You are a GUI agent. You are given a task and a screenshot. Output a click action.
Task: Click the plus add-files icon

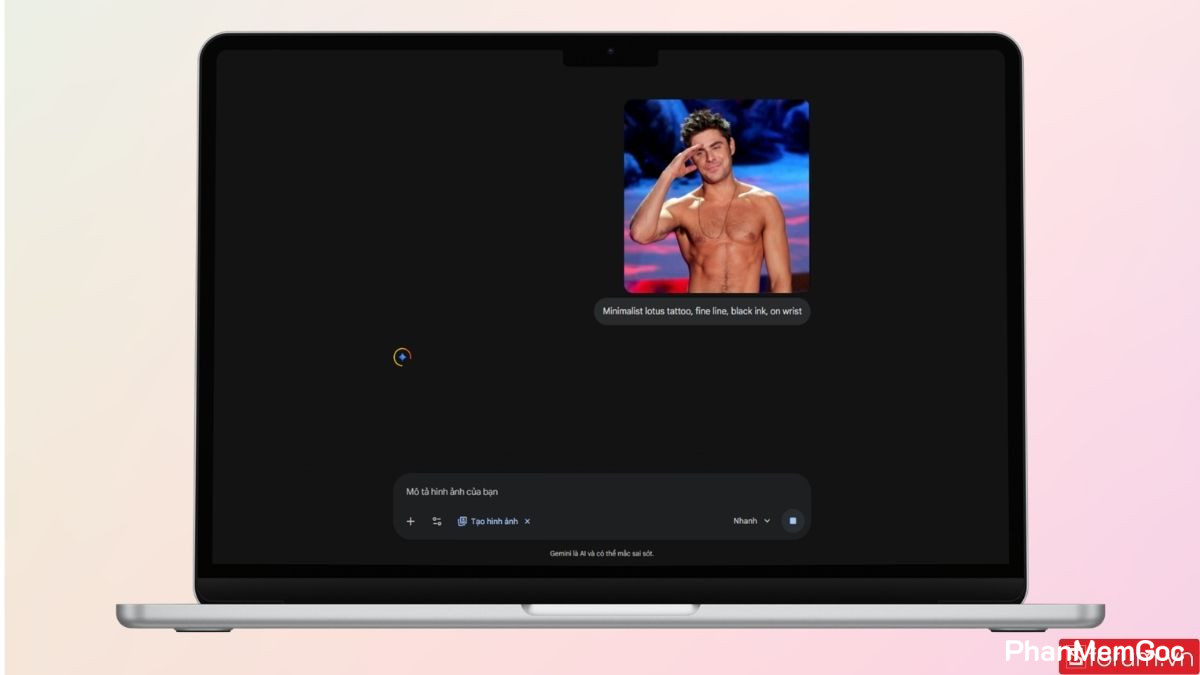tap(410, 521)
